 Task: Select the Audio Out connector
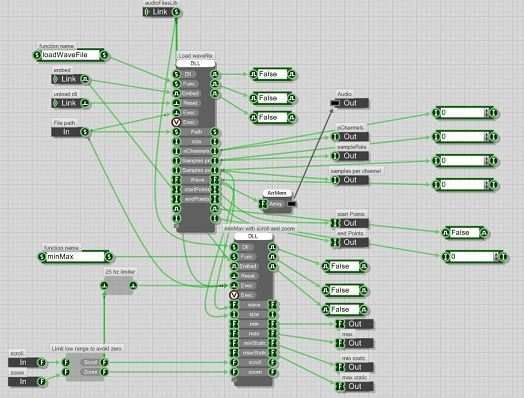coord(350,103)
